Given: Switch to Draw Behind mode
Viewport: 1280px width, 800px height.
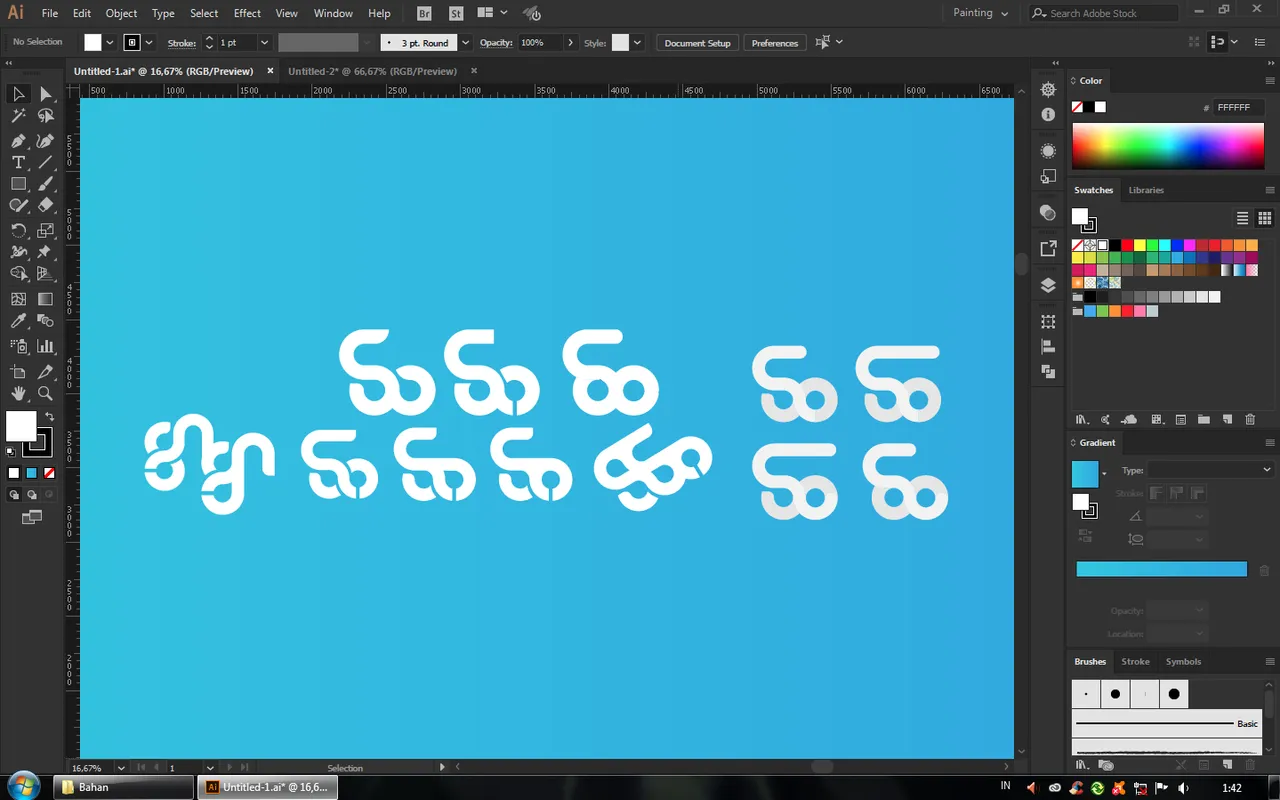Looking at the screenshot, I should click(x=32, y=495).
